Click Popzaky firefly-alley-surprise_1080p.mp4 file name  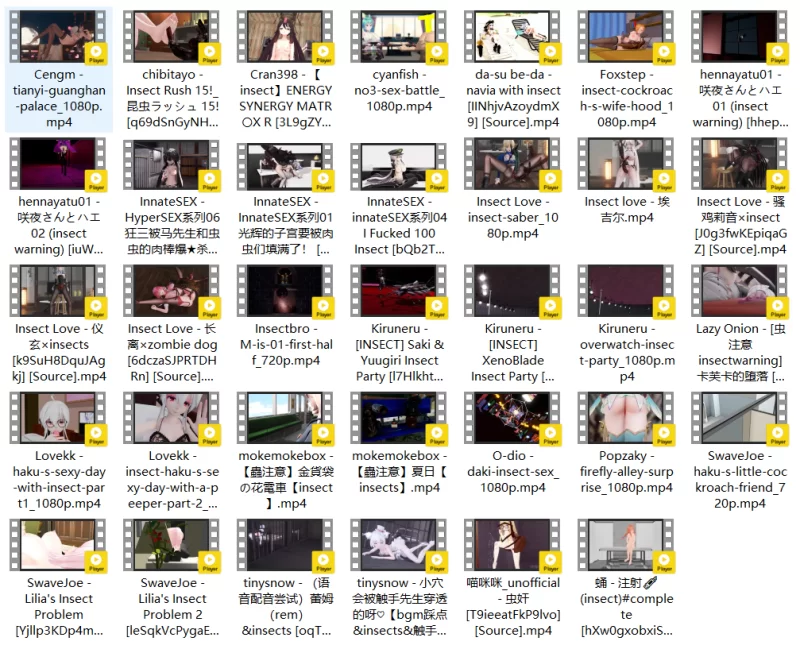tap(626, 471)
